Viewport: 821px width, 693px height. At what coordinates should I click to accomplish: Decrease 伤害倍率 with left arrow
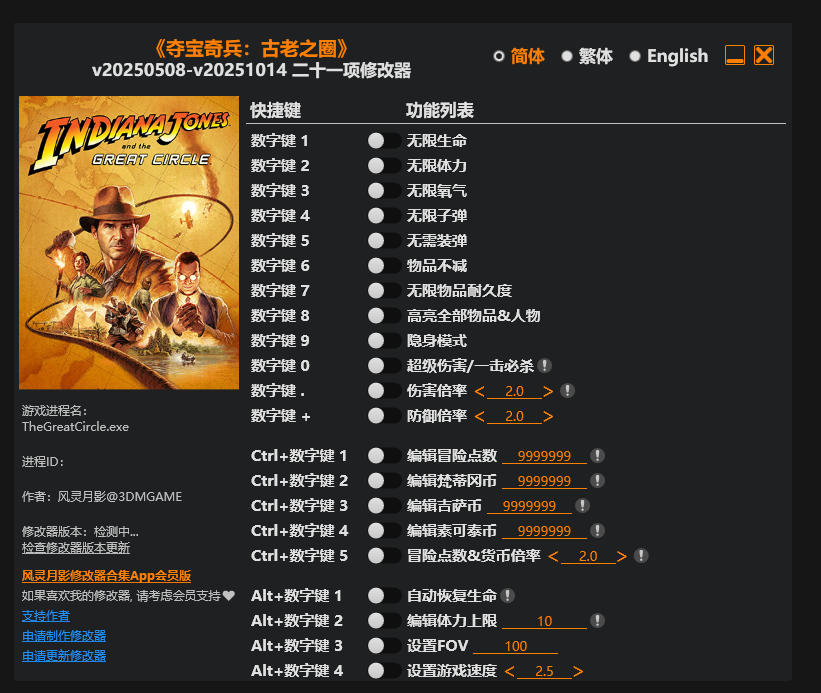[x=480, y=391]
